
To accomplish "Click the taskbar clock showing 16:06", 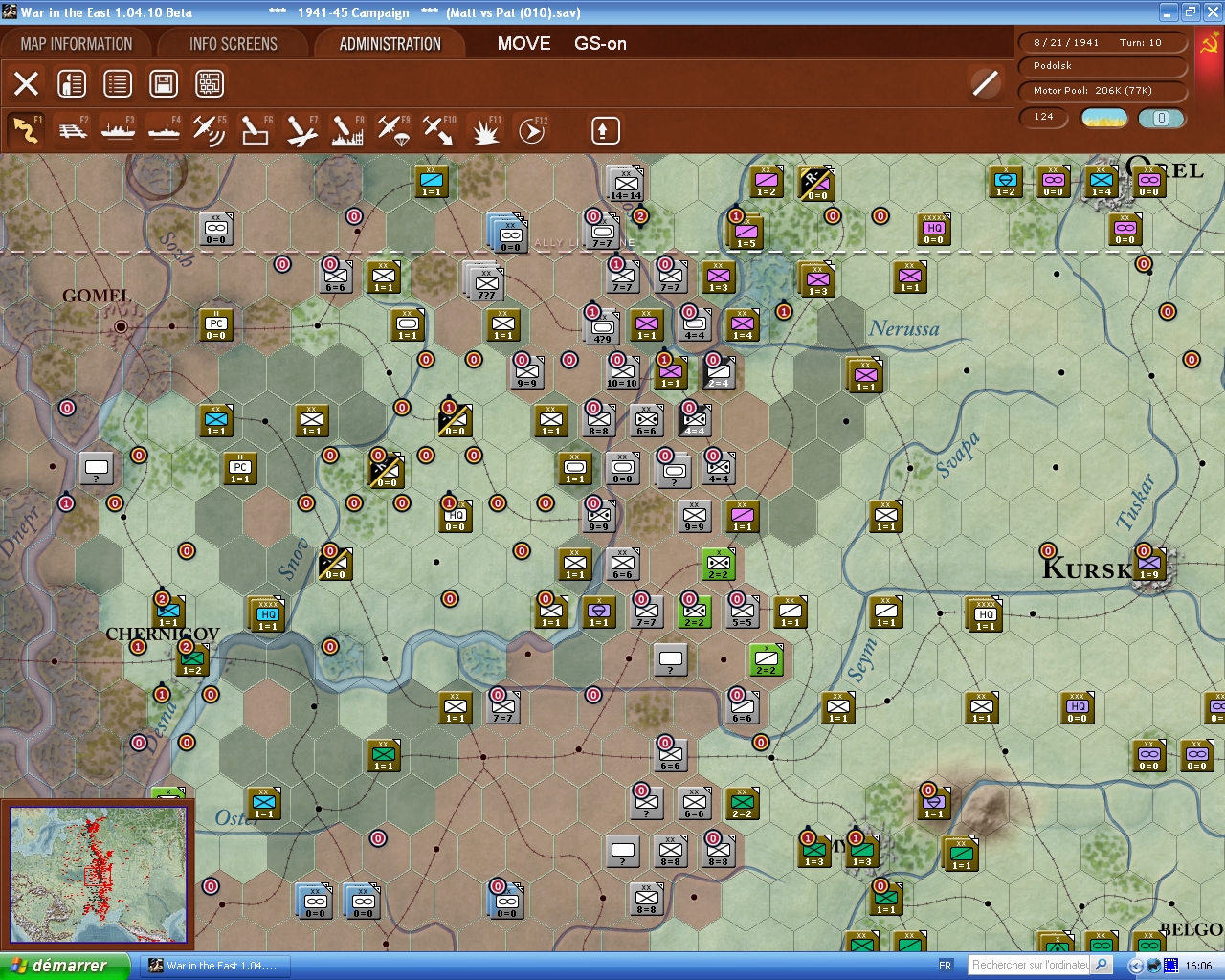I will click(x=1198, y=966).
